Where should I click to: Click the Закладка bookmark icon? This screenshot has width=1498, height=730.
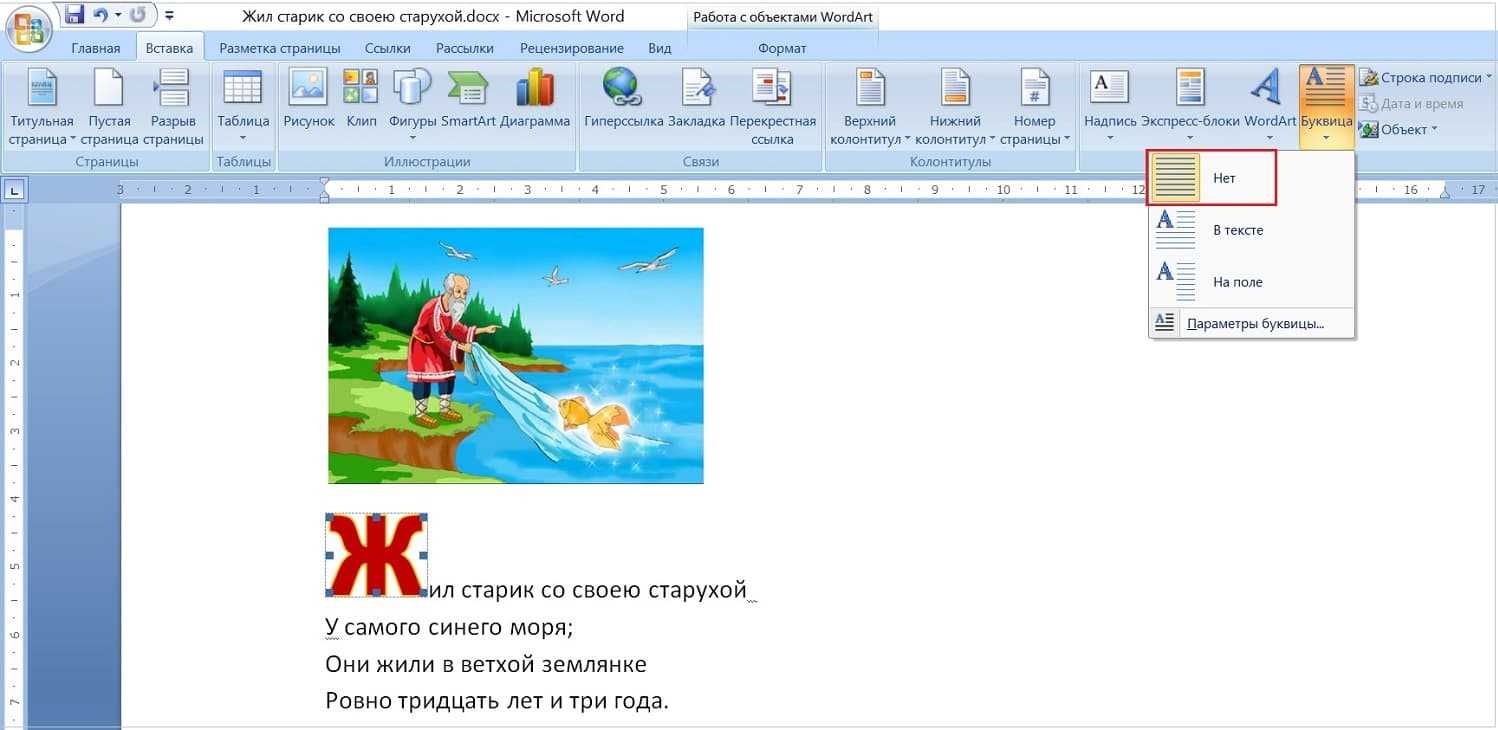[x=696, y=99]
